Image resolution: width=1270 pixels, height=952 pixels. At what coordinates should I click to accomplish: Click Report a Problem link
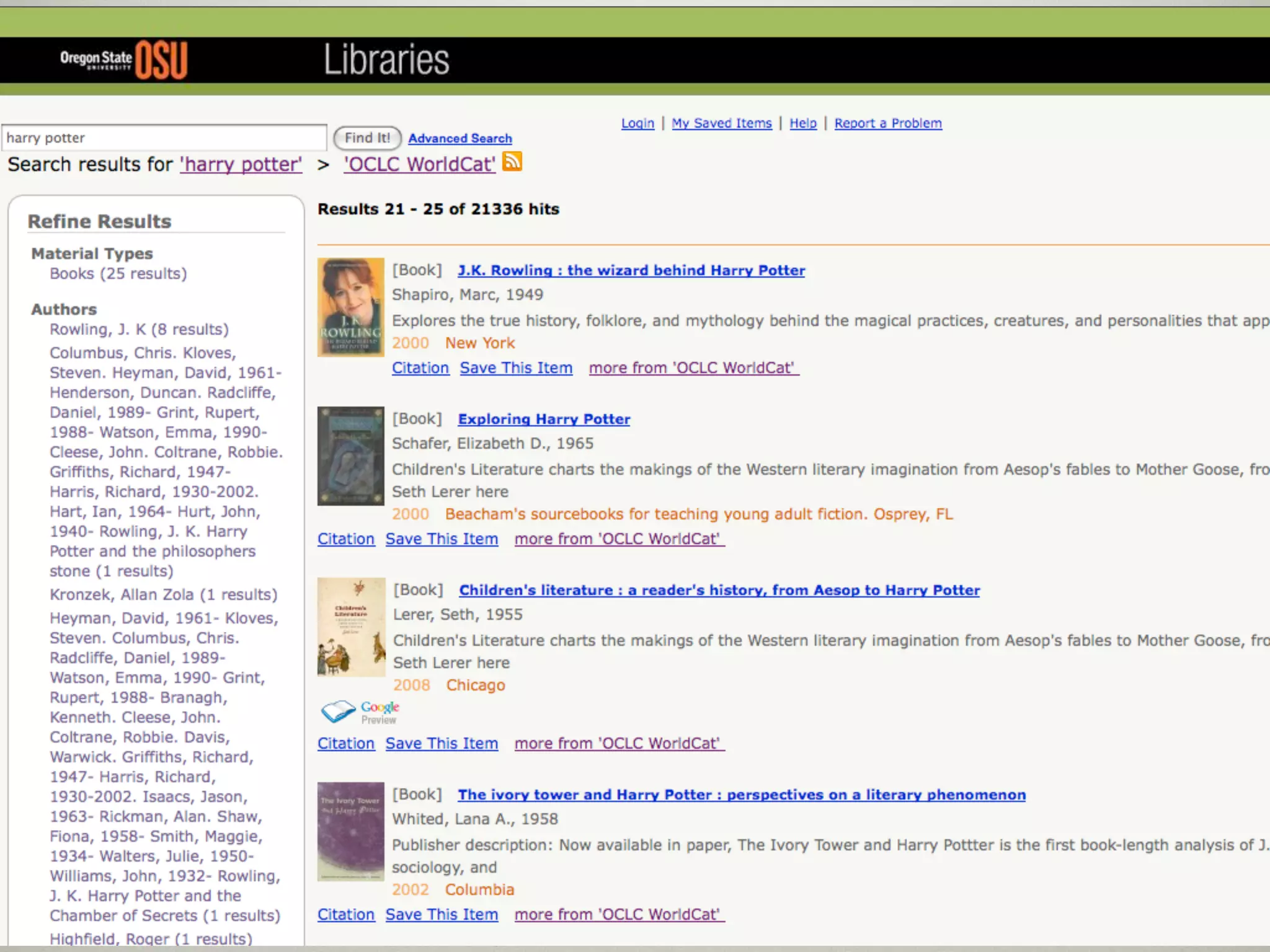[887, 123]
